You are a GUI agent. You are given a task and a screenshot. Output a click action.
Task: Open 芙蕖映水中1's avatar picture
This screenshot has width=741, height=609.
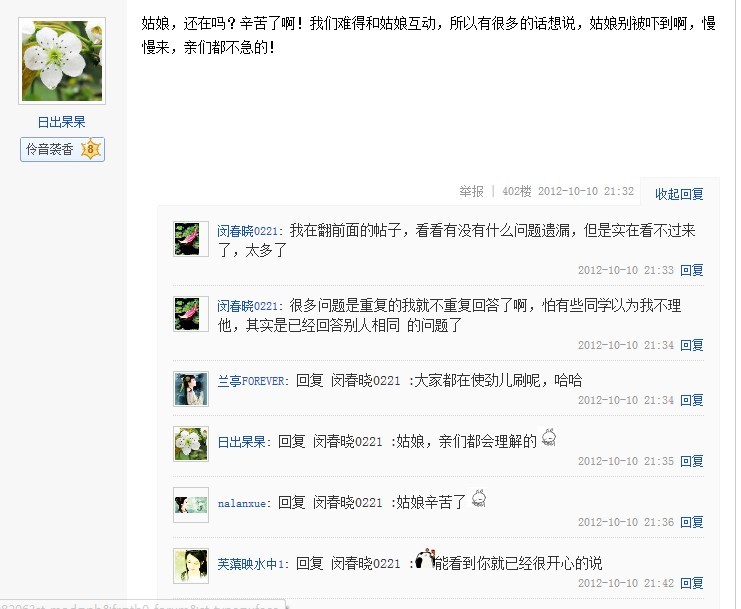tap(191, 566)
